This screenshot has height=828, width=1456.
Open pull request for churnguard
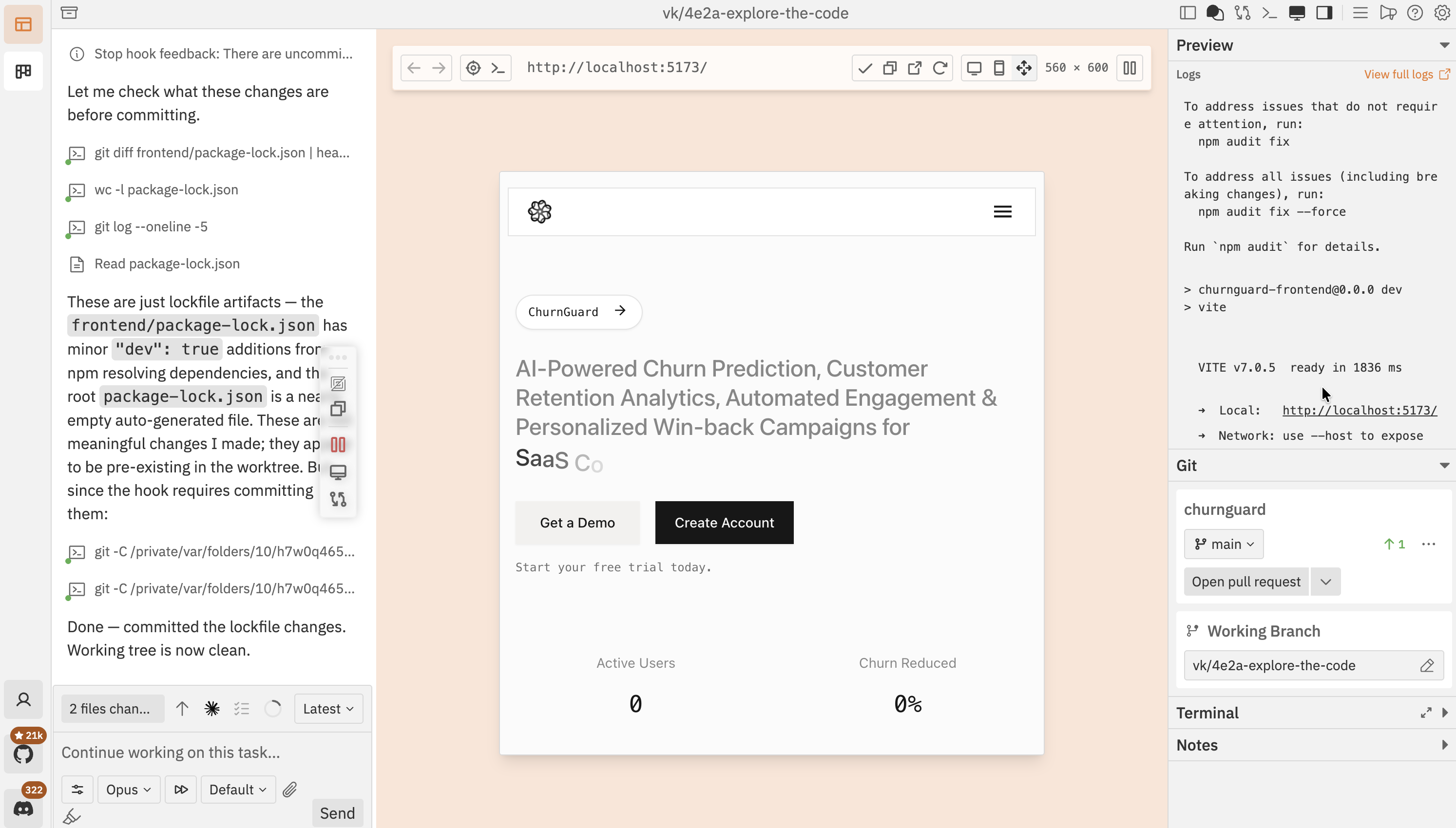pos(1245,581)
